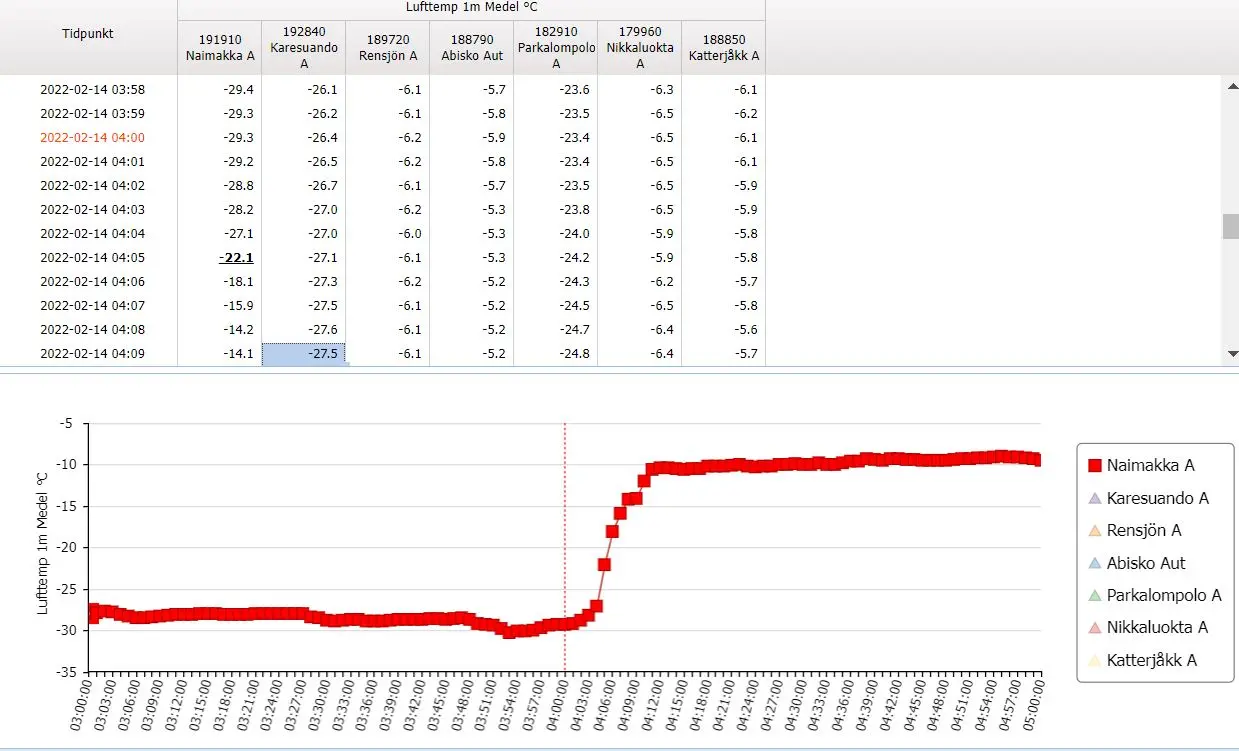Click the table's vertical scrollbar thumb
This screenshot has width=1239, height=751.
click(x=1231, y=226)
